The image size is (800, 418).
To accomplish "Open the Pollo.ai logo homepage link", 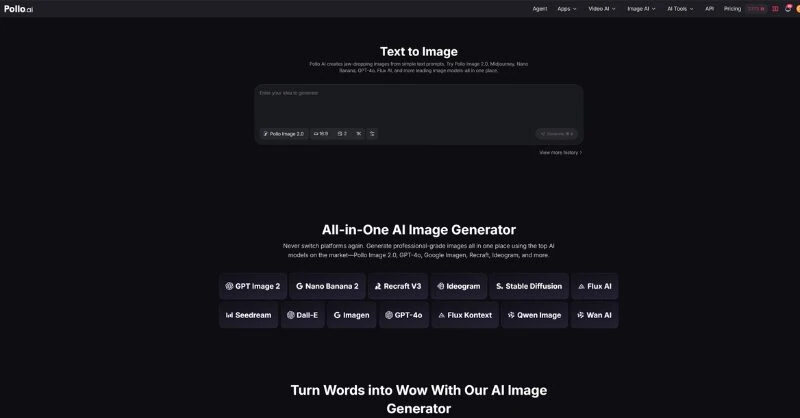I will pyautogui.click(x=18, y=9).
